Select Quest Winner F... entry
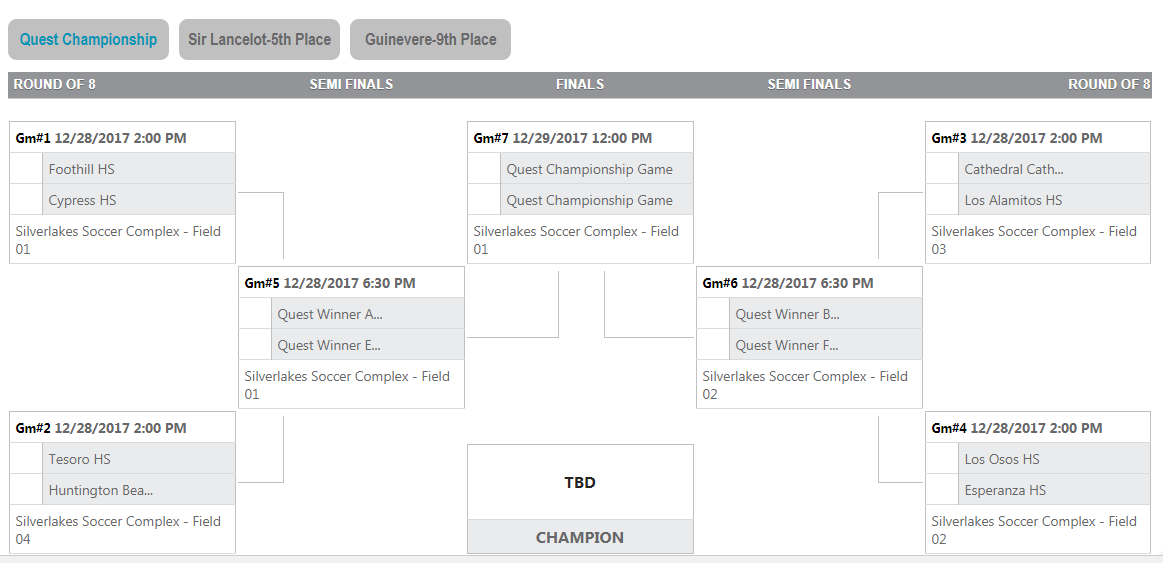Screen dimensions: 1163x563 click(787, 345)
